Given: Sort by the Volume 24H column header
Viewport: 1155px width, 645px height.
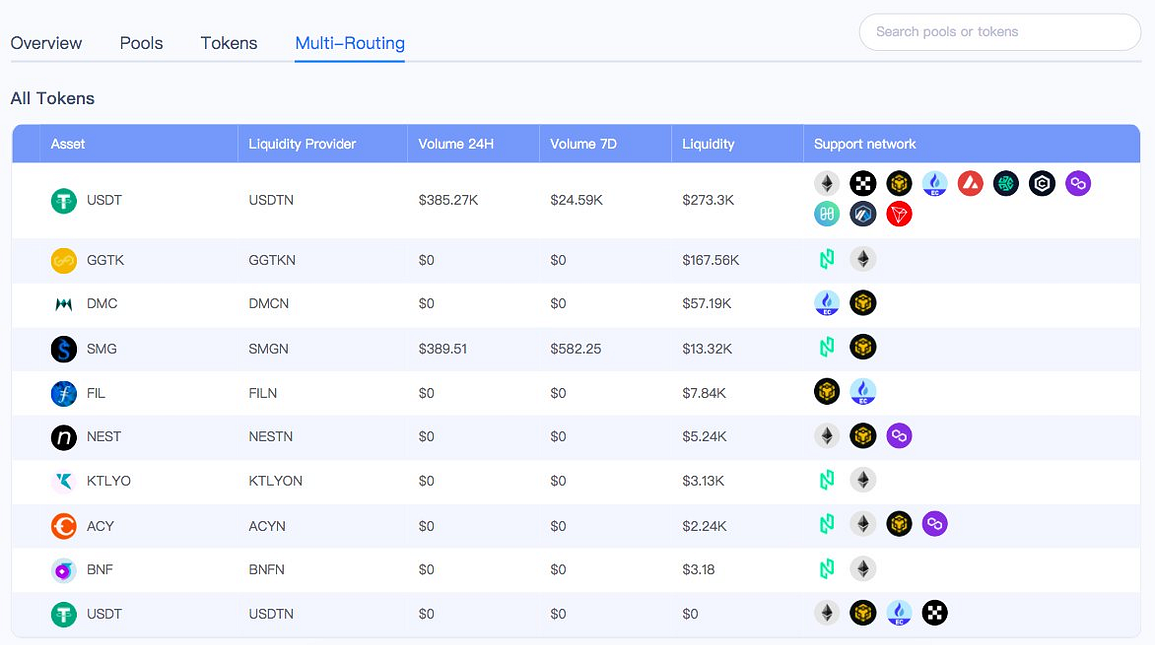Looking at the screenshot, I should (x=456, y=144).
